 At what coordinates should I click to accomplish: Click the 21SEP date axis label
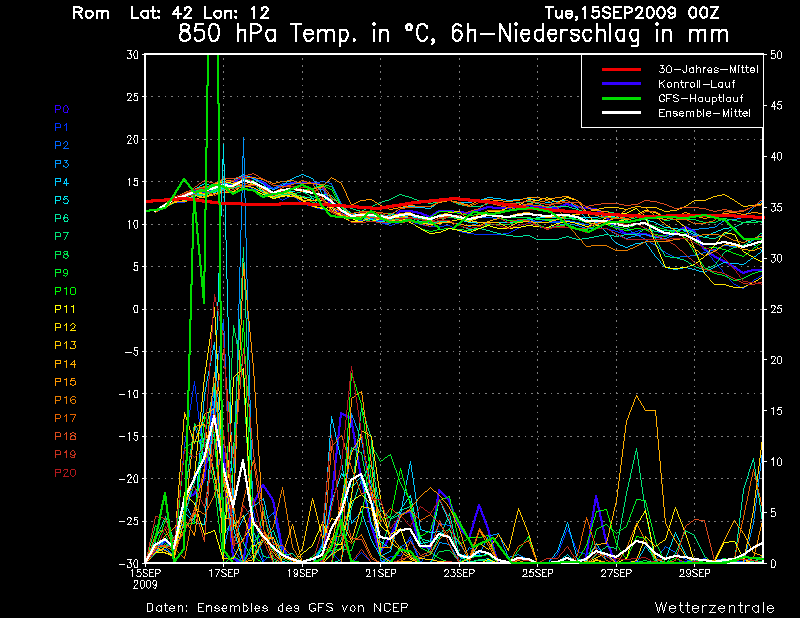380,573
